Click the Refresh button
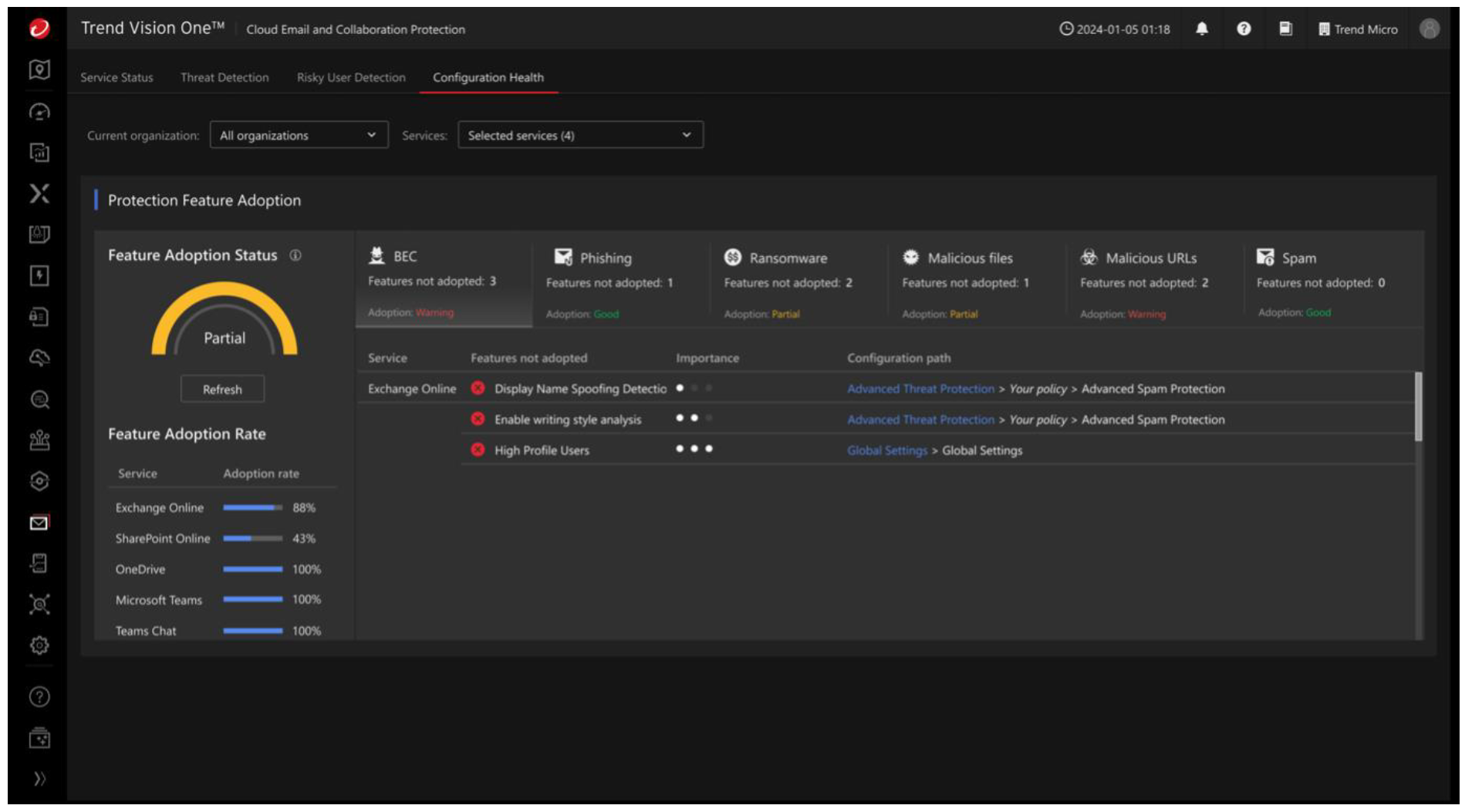Image resolution: width=1465 pixels, height=812 pixels. click(222, 389)
